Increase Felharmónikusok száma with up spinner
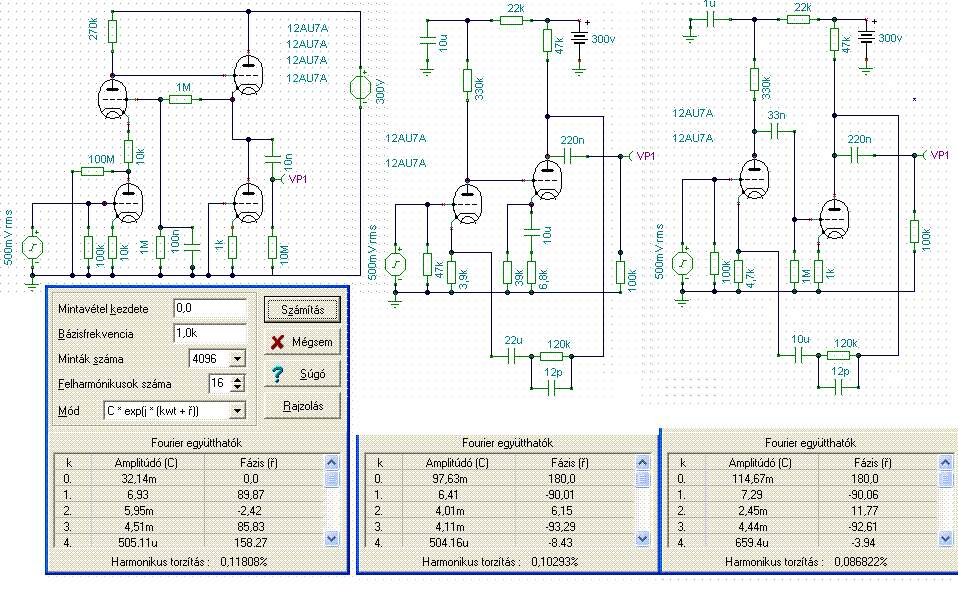 pos(238,379)
